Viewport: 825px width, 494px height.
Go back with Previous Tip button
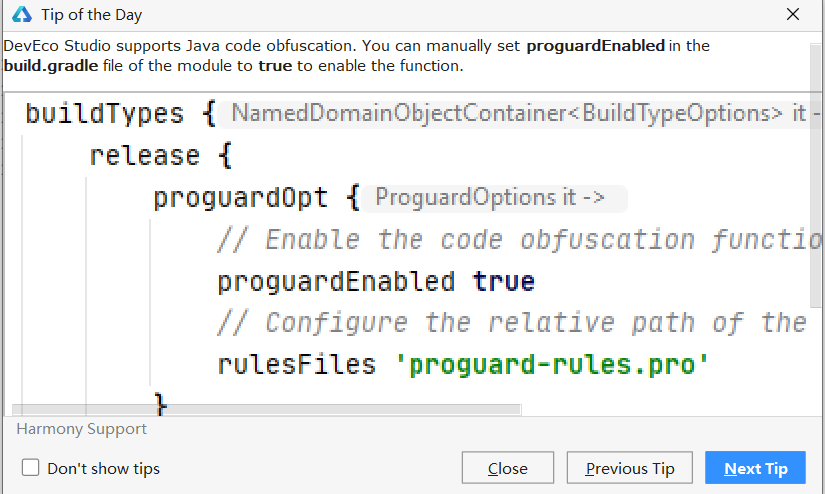[630, 468]
